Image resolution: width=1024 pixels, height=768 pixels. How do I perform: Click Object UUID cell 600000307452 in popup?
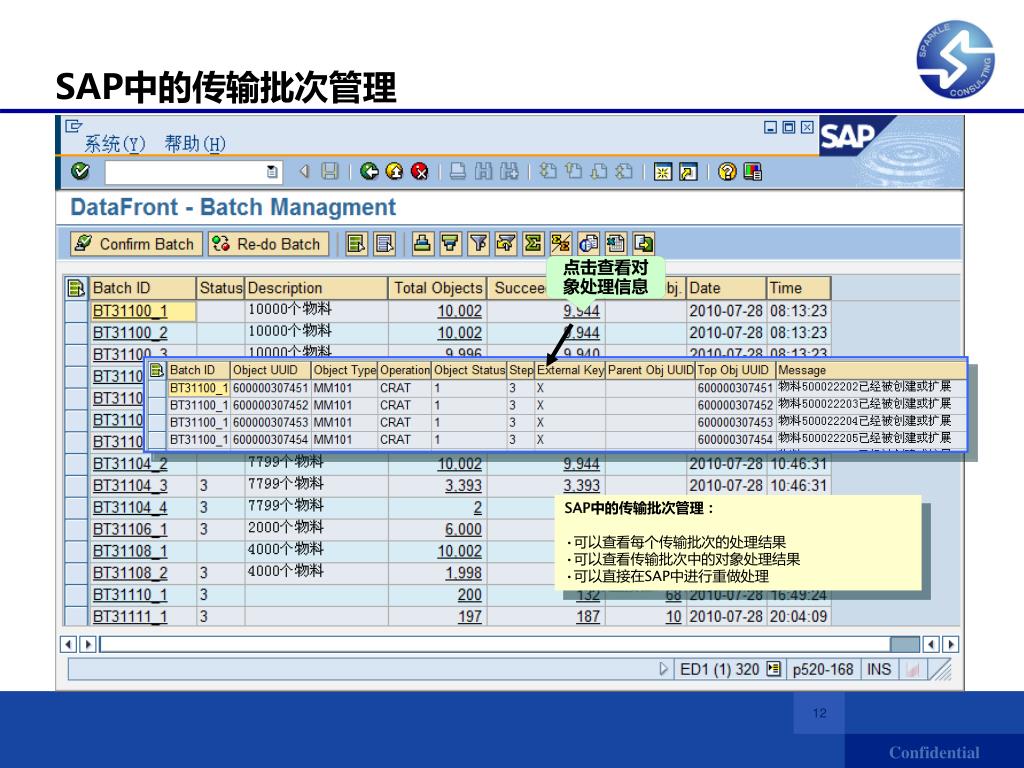click(x=270, y=406)
